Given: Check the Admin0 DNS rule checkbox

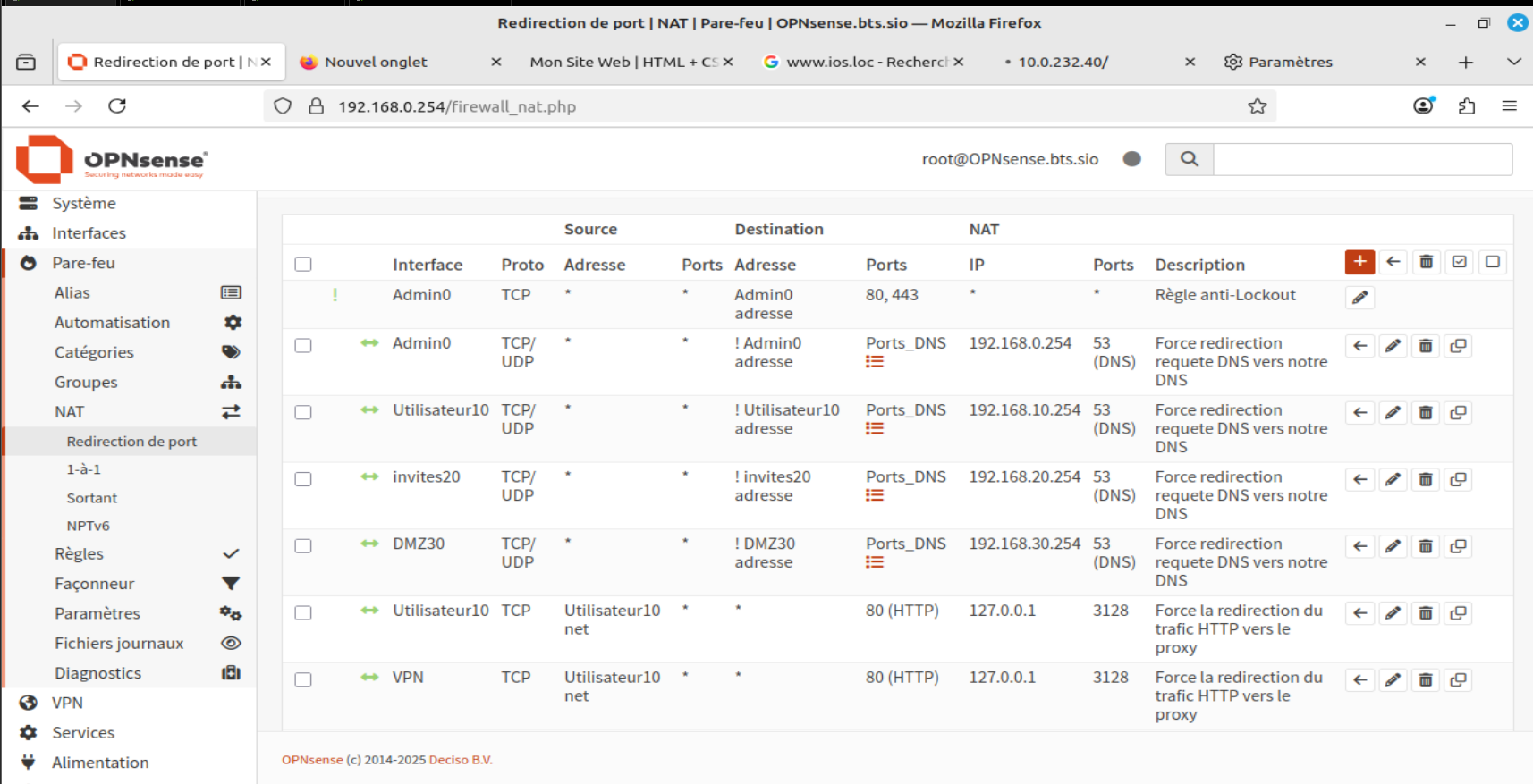Looking at the screenshot, I should coord(303,346).
